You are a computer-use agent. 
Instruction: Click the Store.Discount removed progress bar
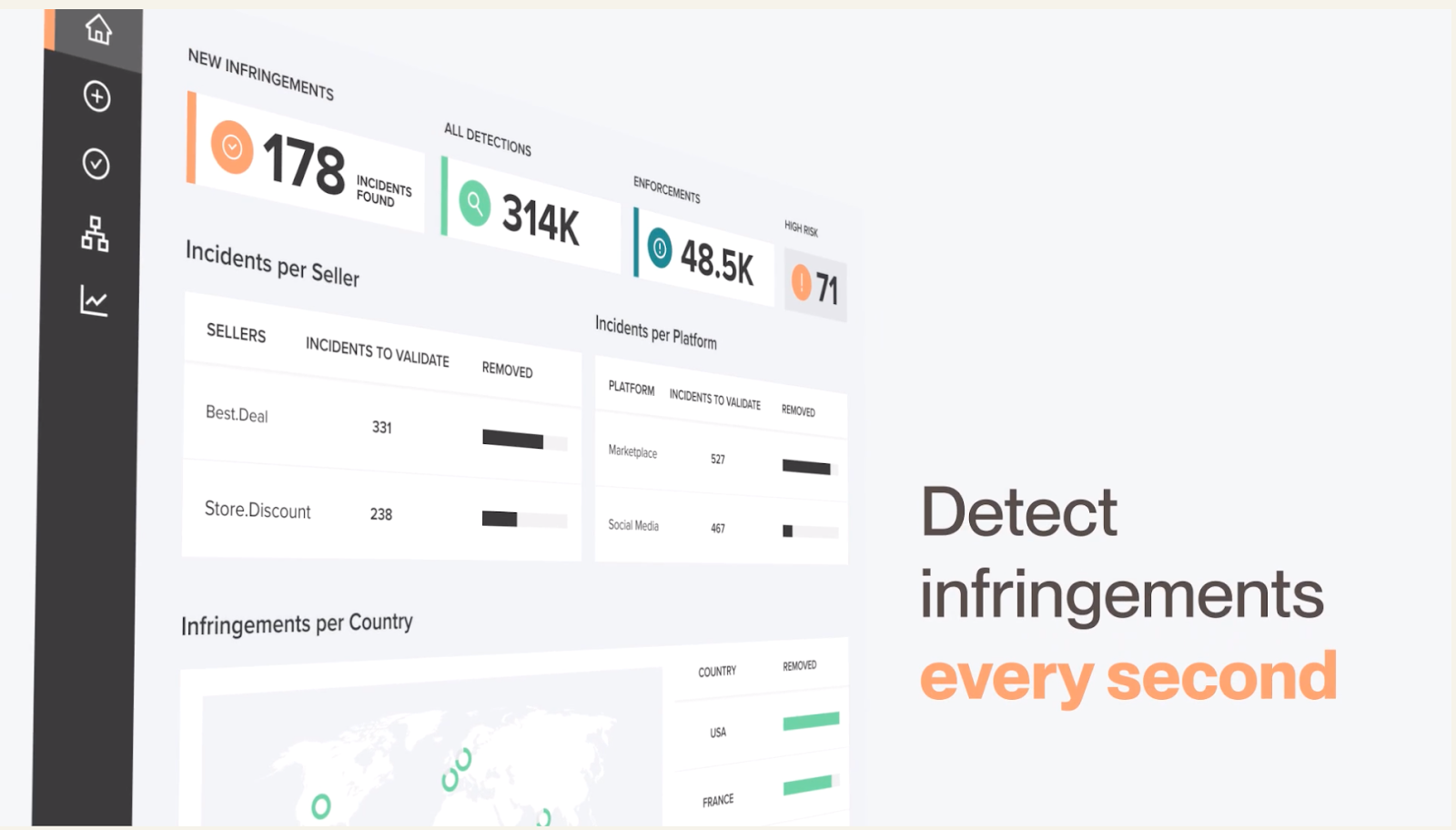point(524,520)
